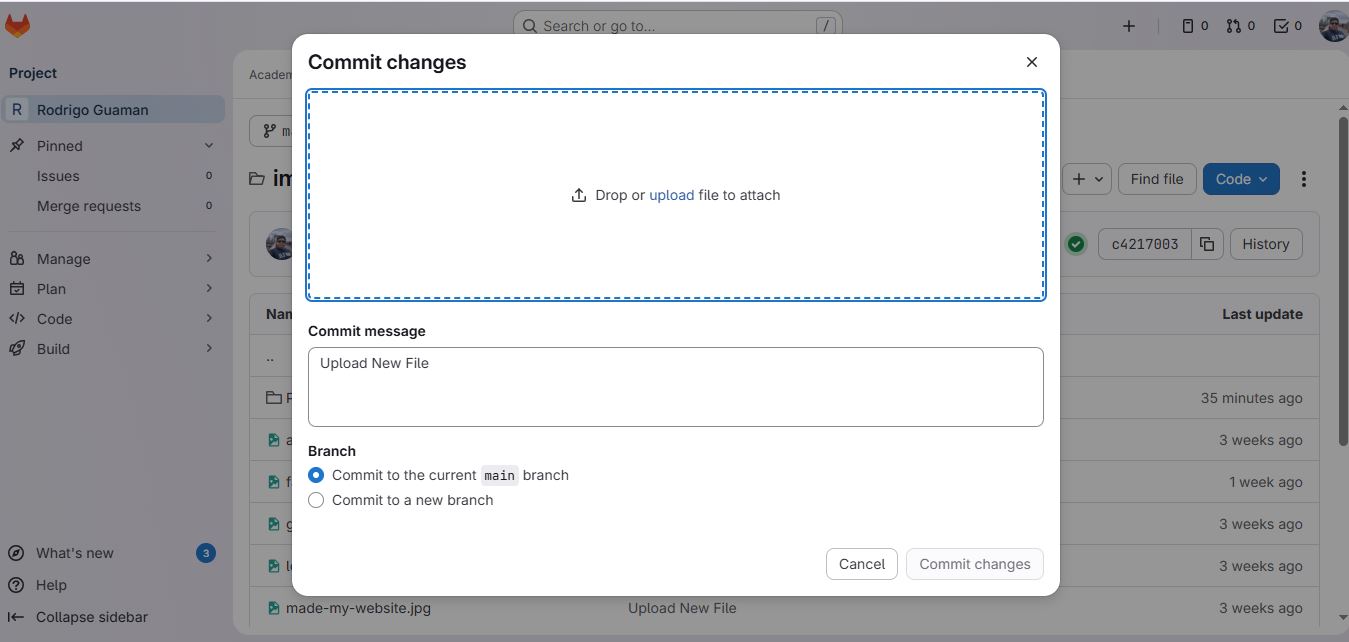Click the GitLab fox logo
This screenshot has height=642, width=1349.
pyautogui.click(x=18, y=26)
